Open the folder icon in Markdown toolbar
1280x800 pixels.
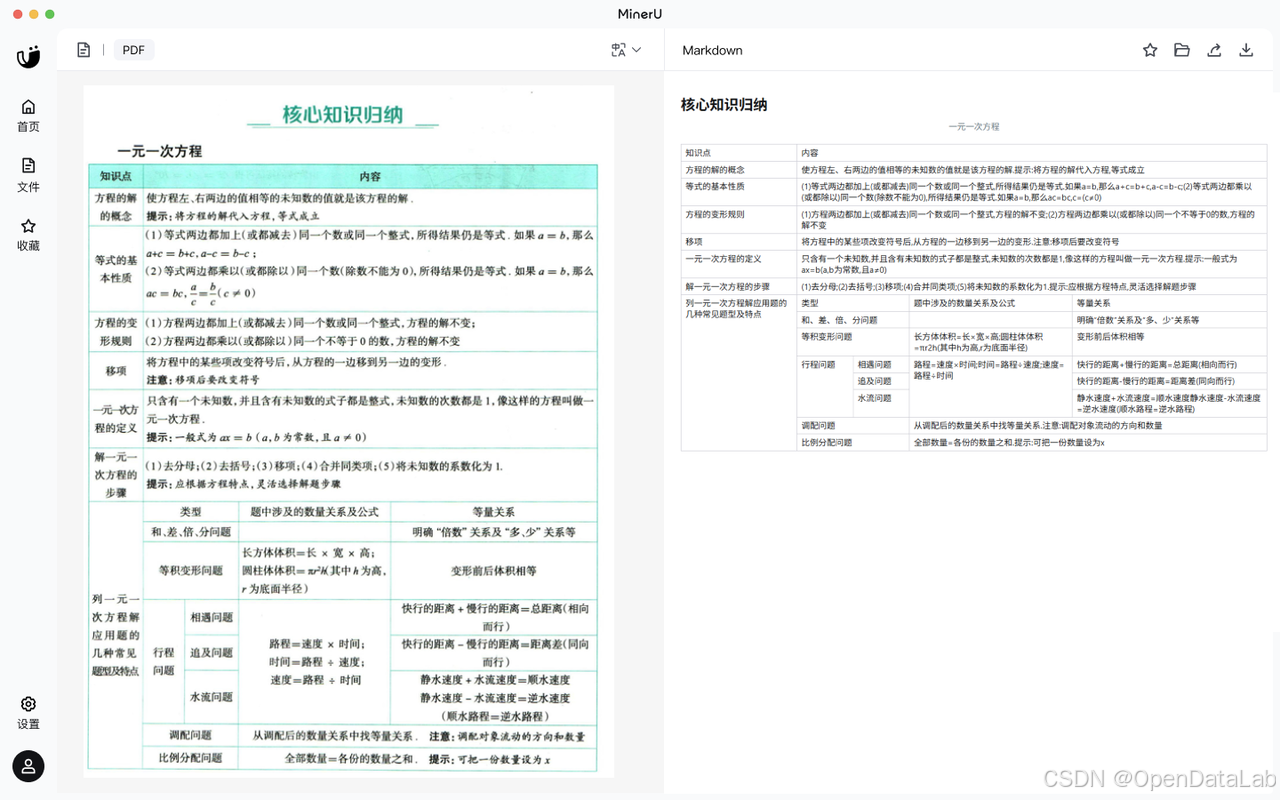click(1181, 49)
